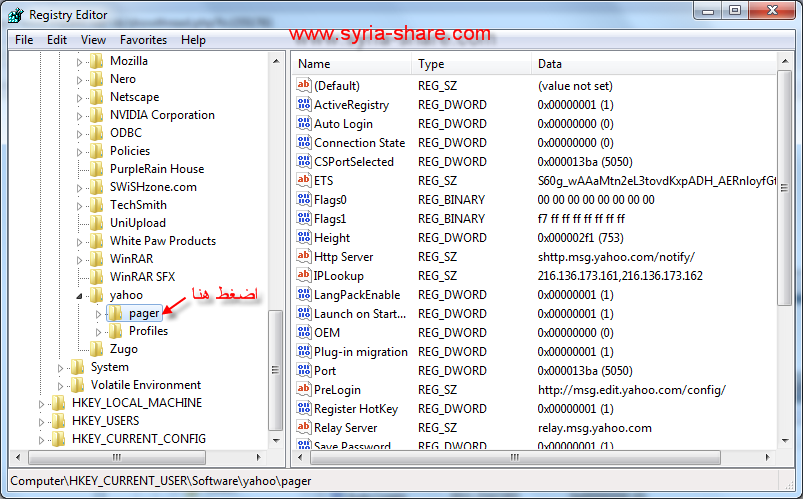Viewport: 803px width, 499px height.
Task: Click the Flags0 binary value icon
Action: click(304, 200)
